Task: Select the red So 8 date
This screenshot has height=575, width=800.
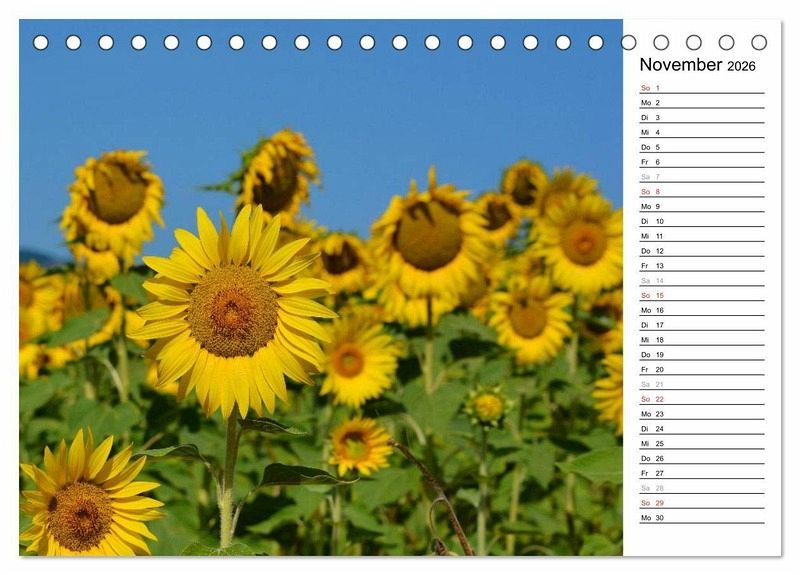Action: click(x=700, y=192)
